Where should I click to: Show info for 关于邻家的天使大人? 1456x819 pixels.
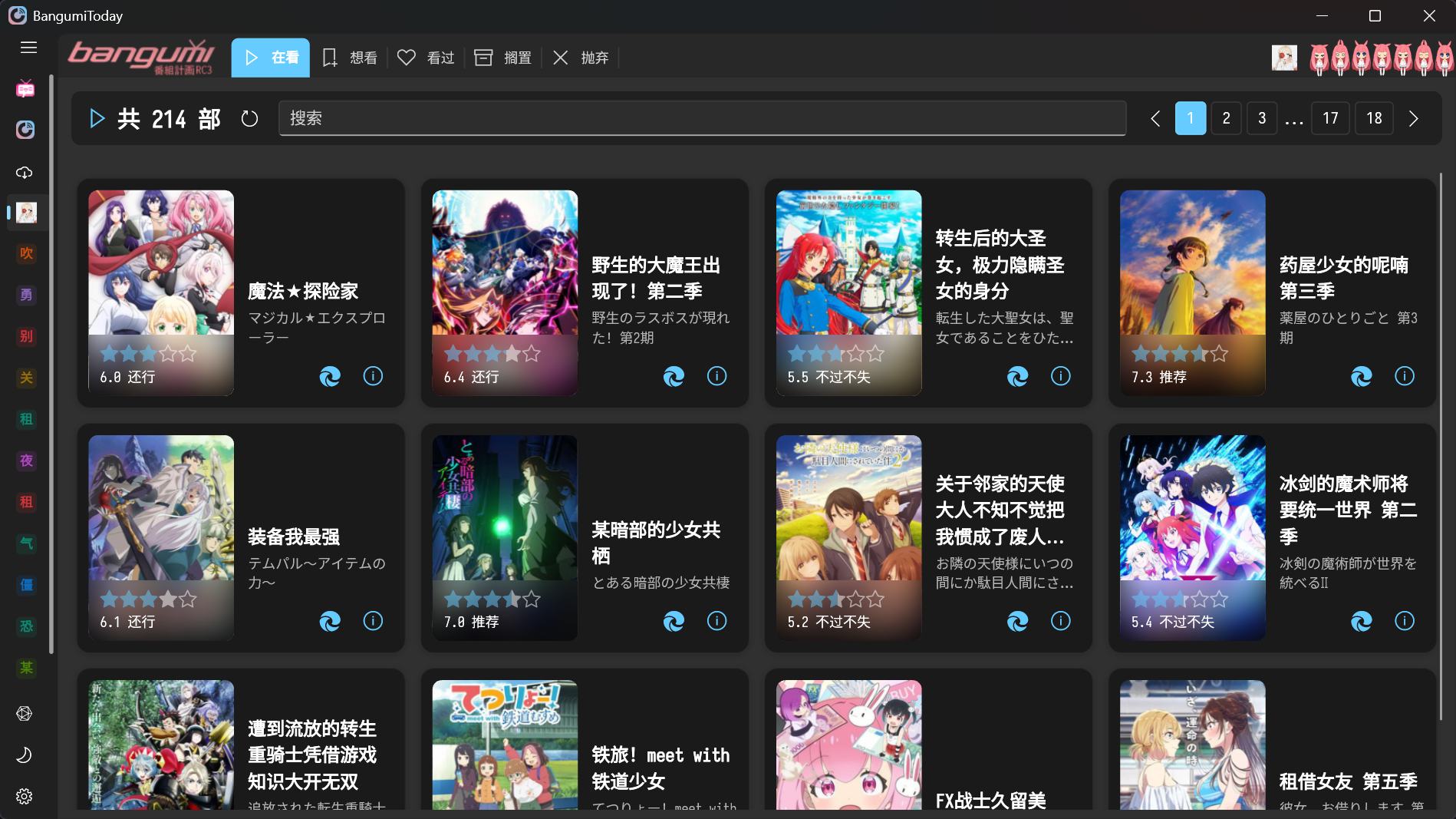tap(1060, 621)
